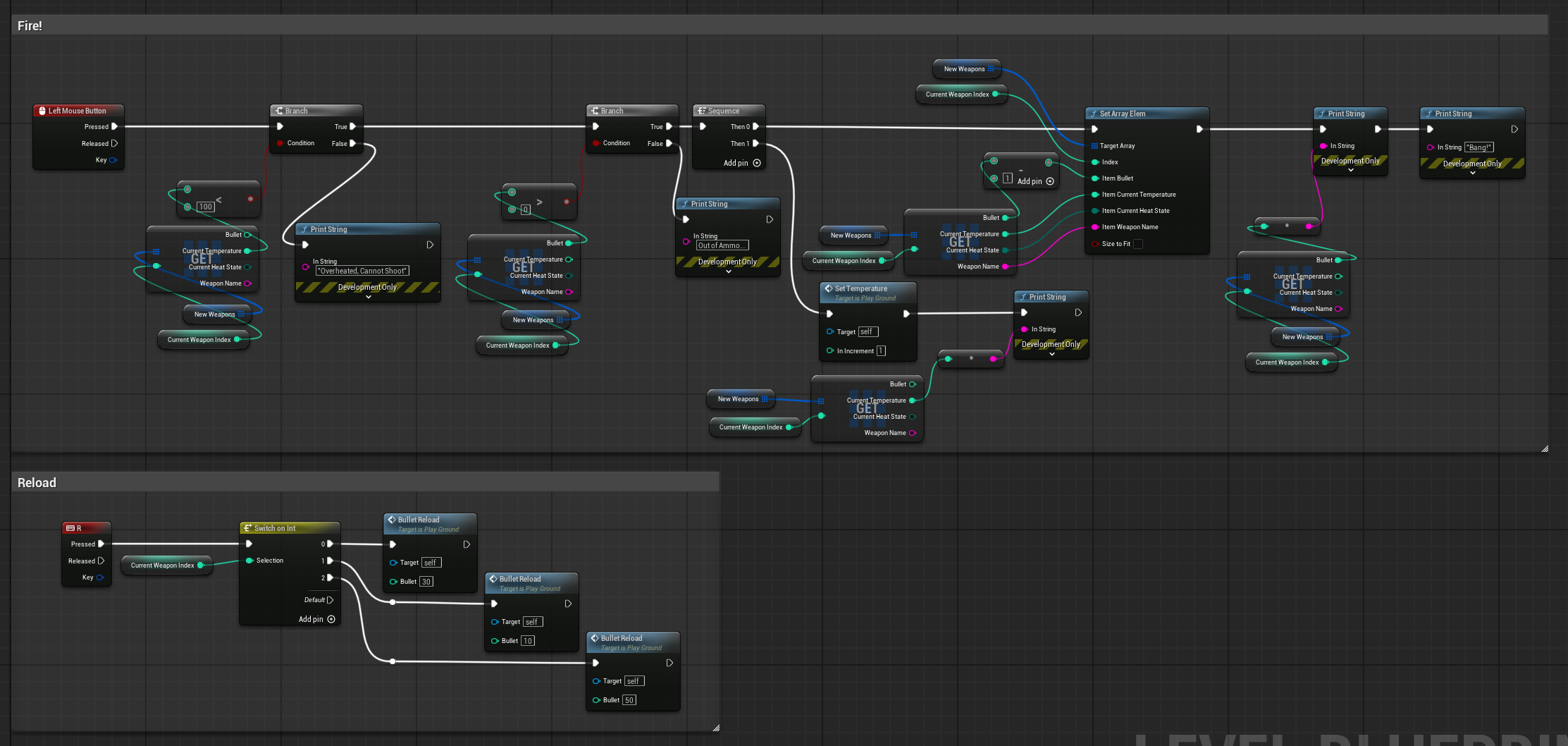
Task: Click the top New Weapons variable node
Action: (x=968, y=69)
